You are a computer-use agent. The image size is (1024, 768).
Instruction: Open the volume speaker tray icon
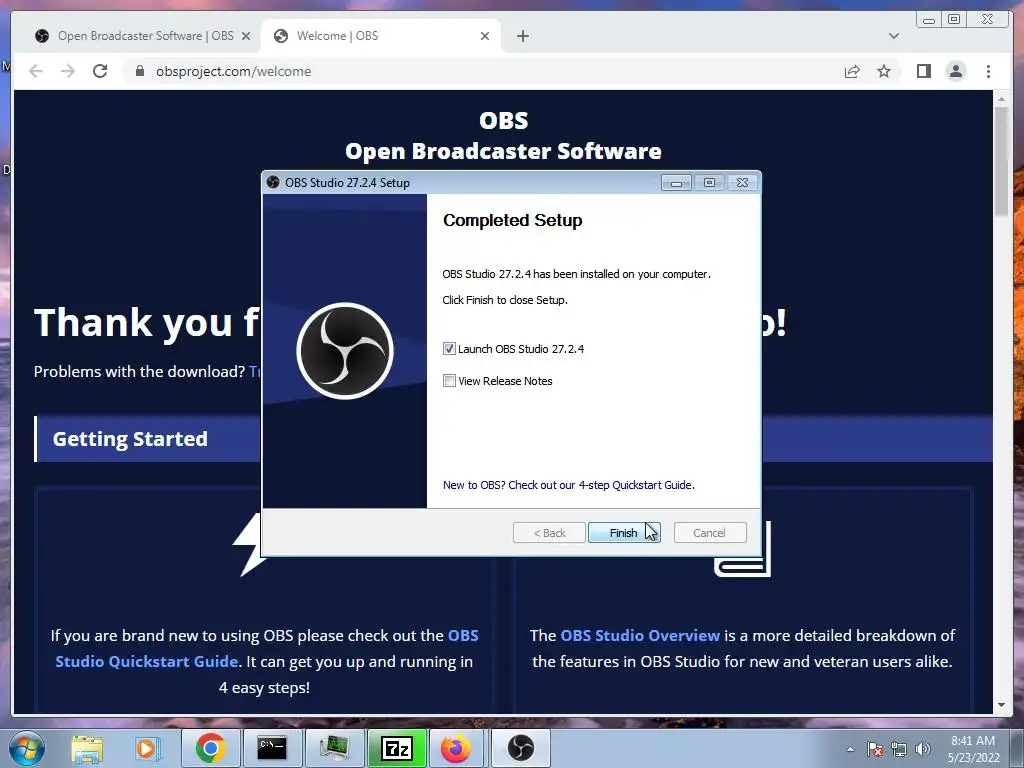point(923,749)
